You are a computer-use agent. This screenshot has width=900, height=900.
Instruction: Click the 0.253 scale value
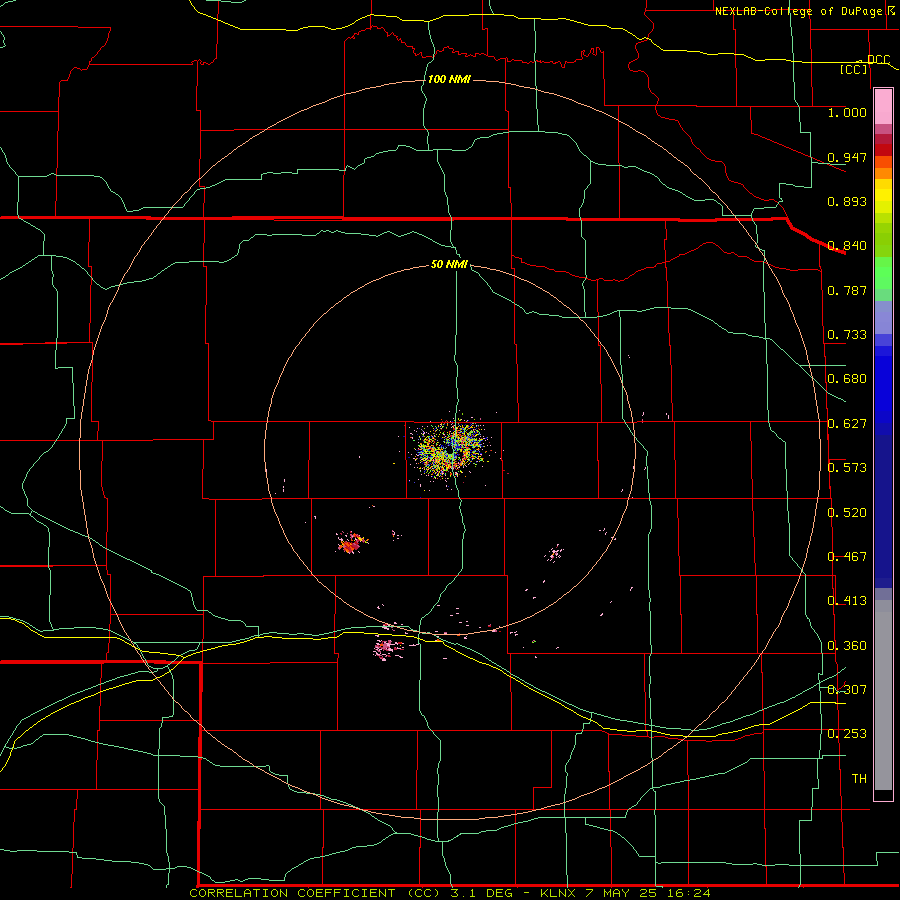pos(847,734)
